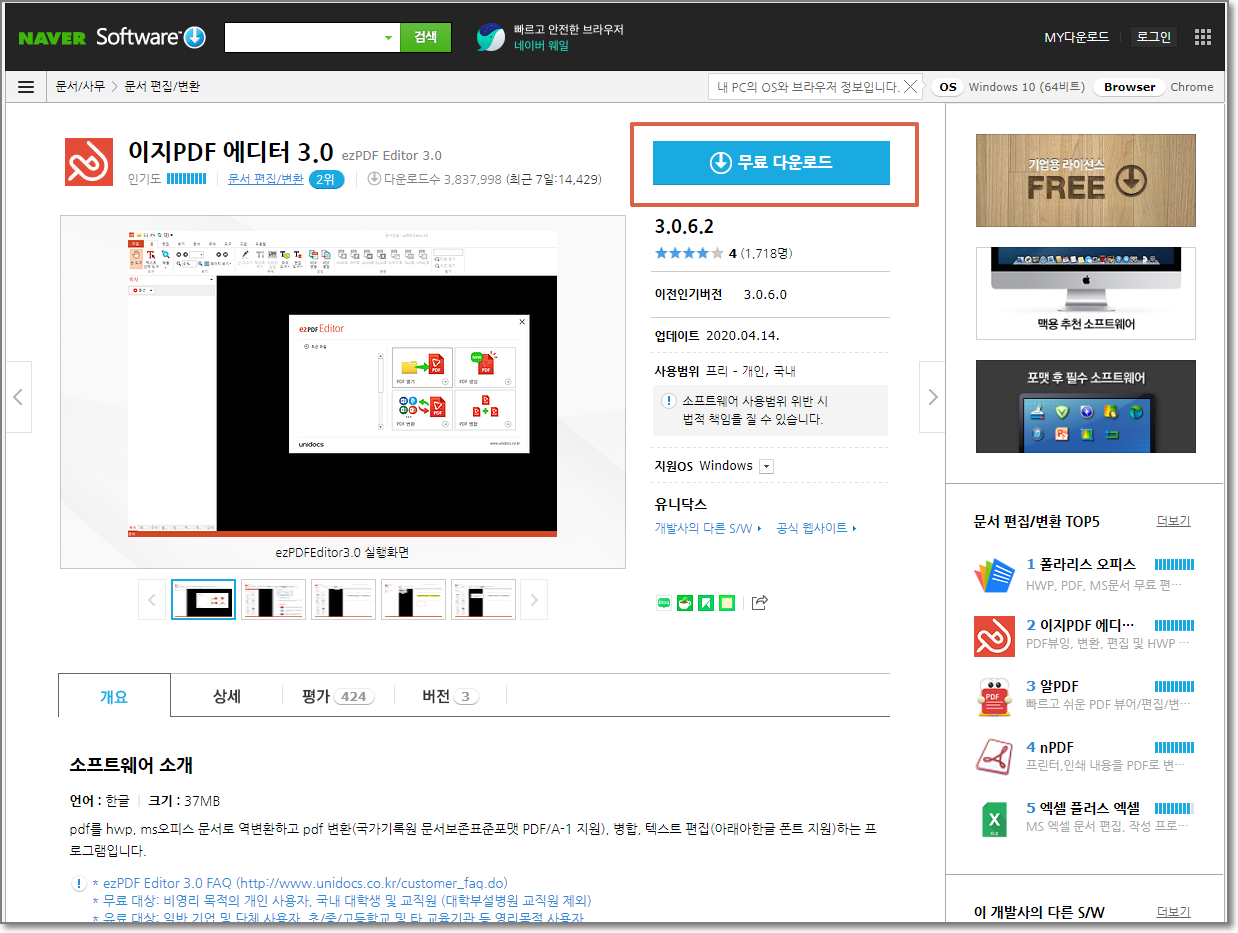Select the 개요 tab

click(x=114, y=696)
